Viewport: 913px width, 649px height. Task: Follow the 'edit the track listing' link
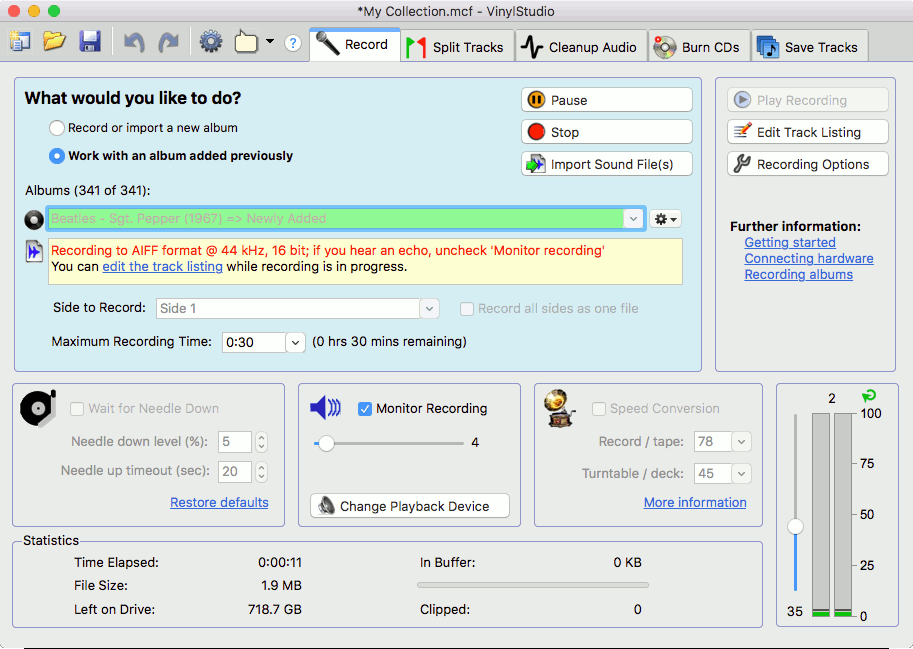(x=162, y=267)
